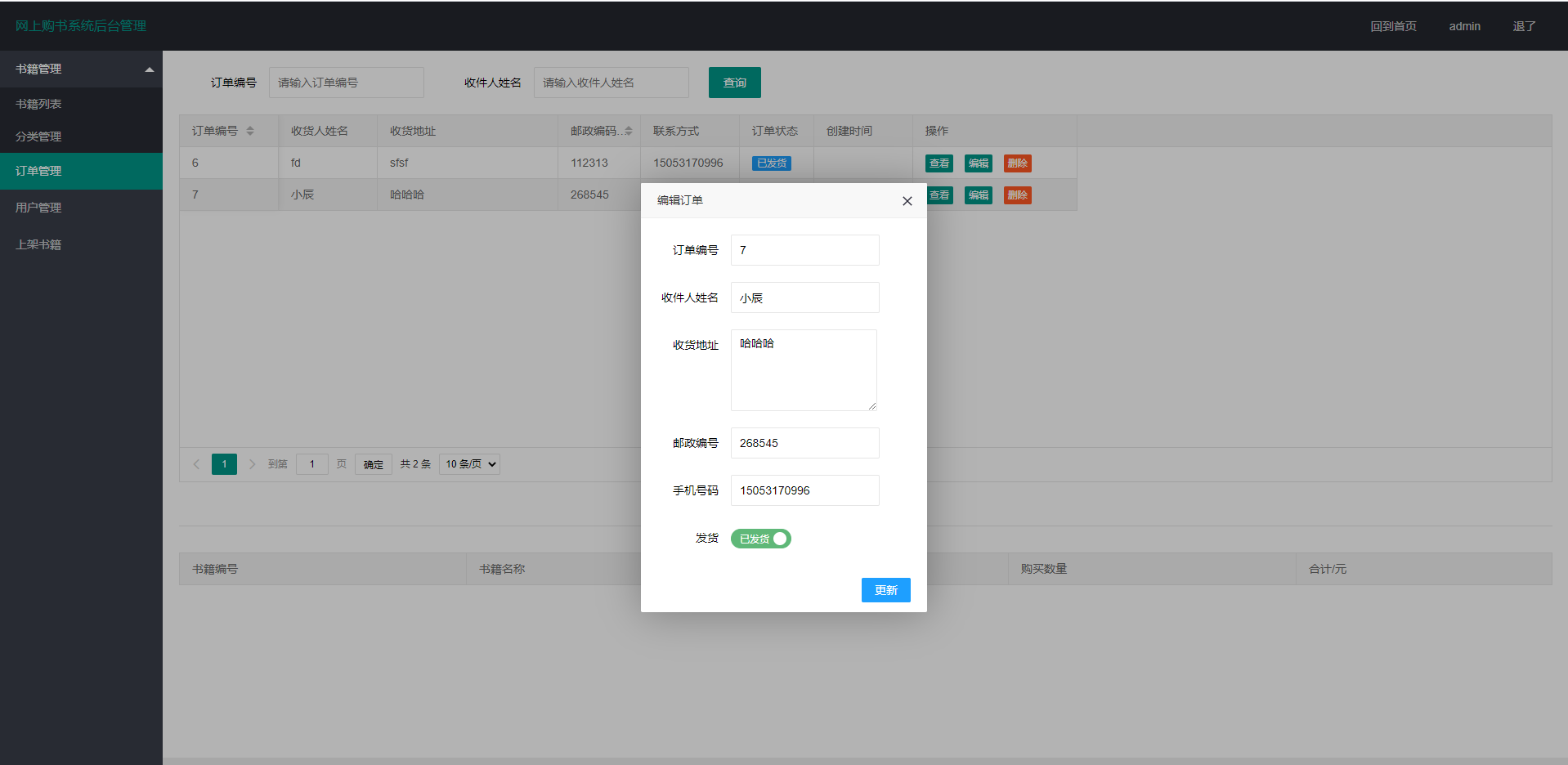Select page 1 in pagination
Image resolution: width=1568 pixels, height=765 pixels.
224,464
